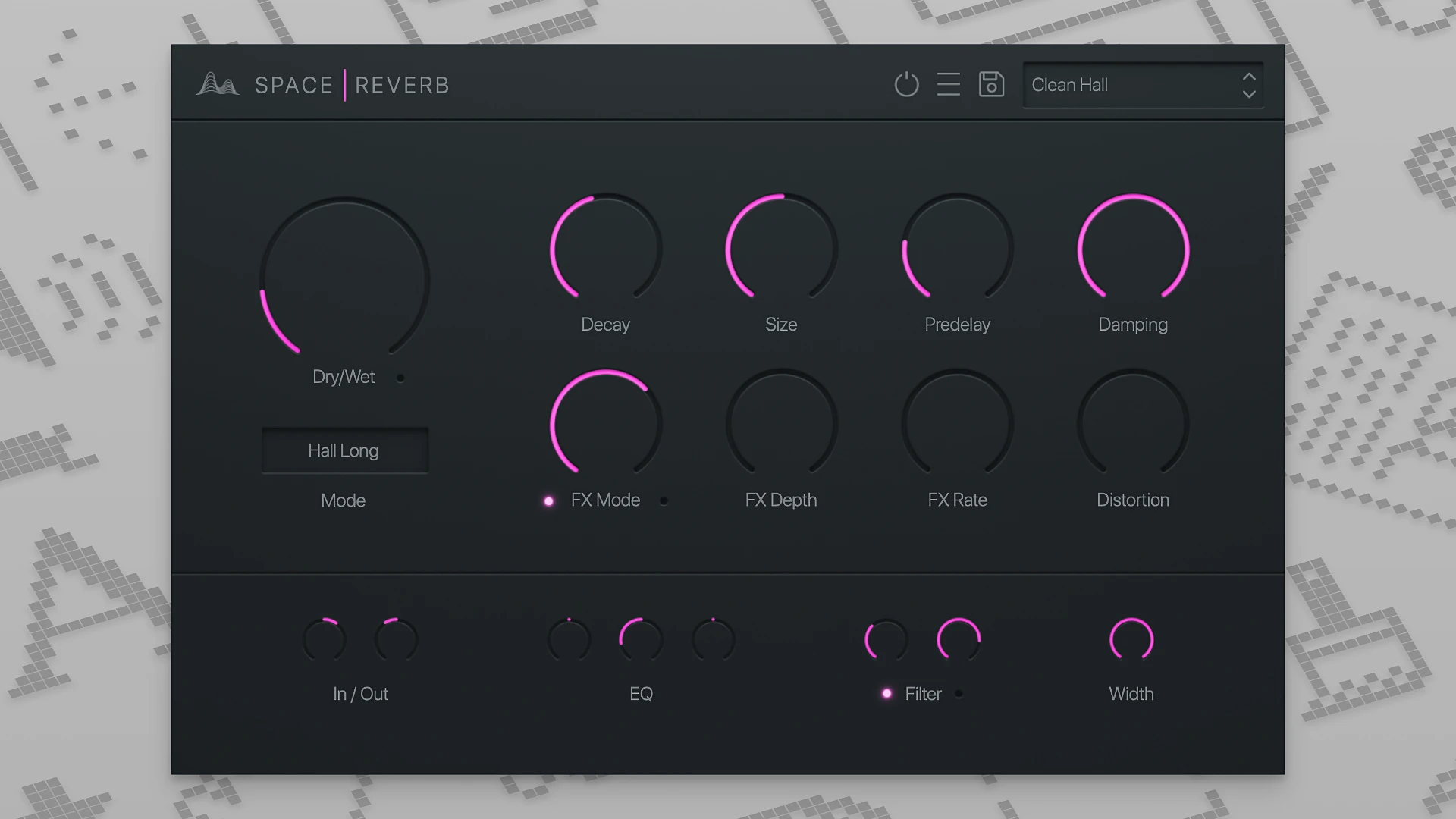The height and width of the screenshot is (819, 1456).
Task: Toggle the dot next to Dry/Wet
Action: pos(400,377)
